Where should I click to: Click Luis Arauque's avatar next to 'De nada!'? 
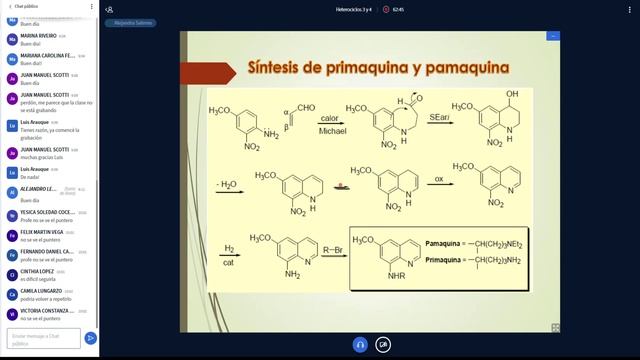click(12, 173)
